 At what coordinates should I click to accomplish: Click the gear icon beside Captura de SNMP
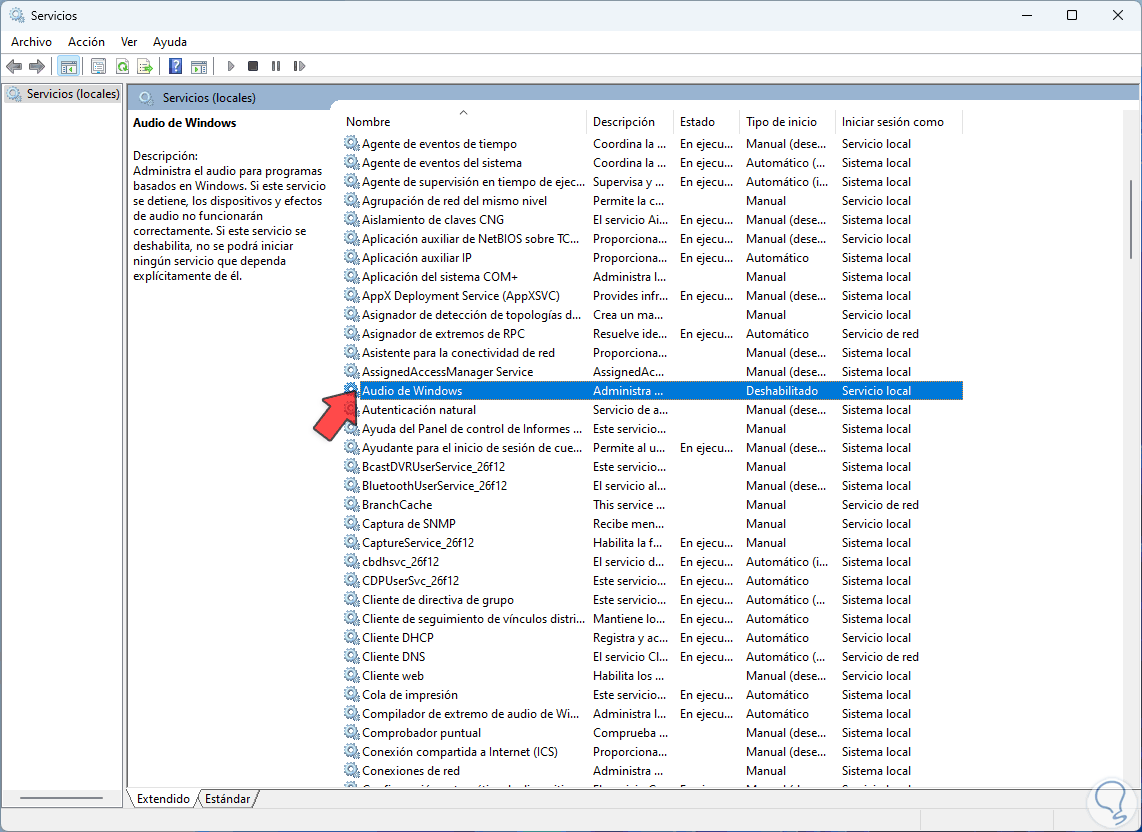352,523
